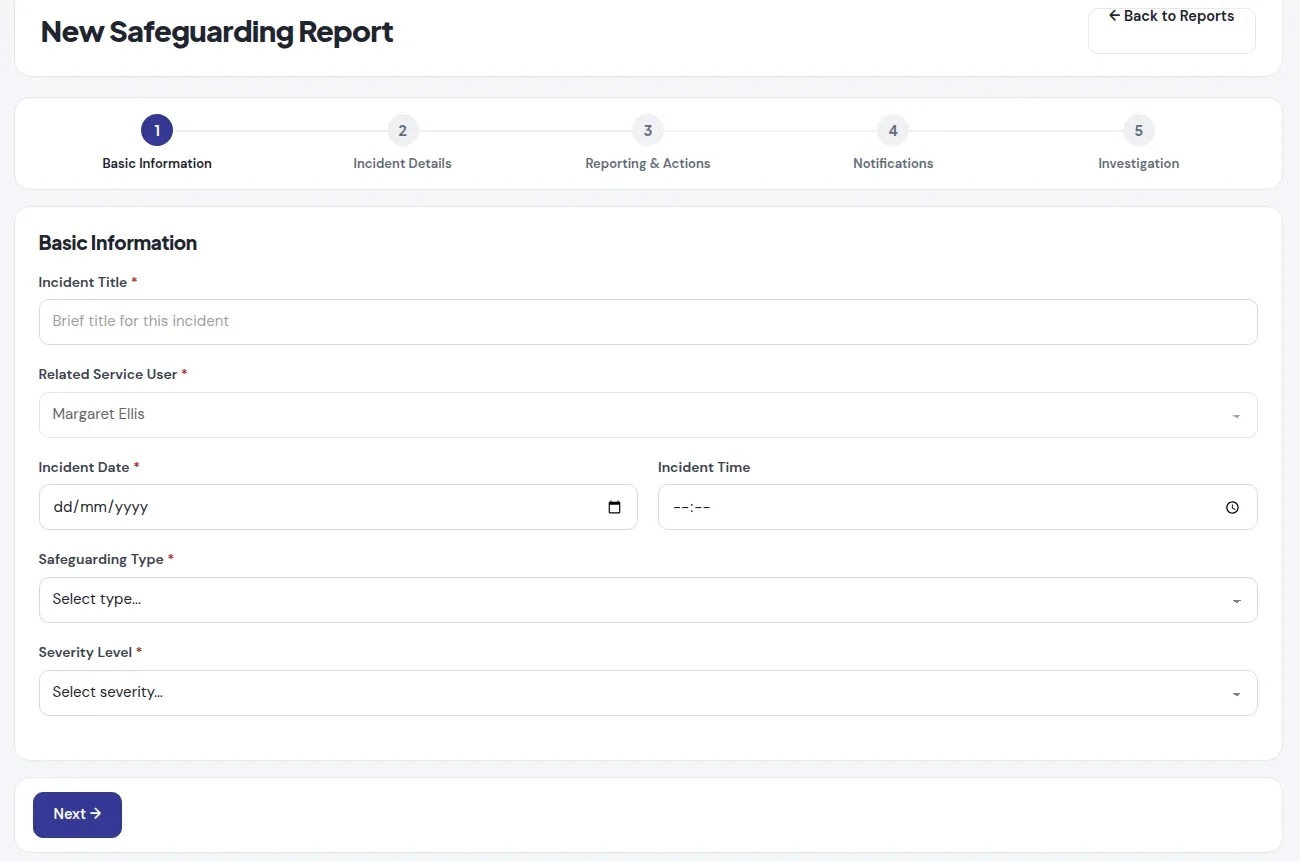Click the Incident Time field label
The height and width of the screenshot is (861, 1300).
[x=704, y=467]
